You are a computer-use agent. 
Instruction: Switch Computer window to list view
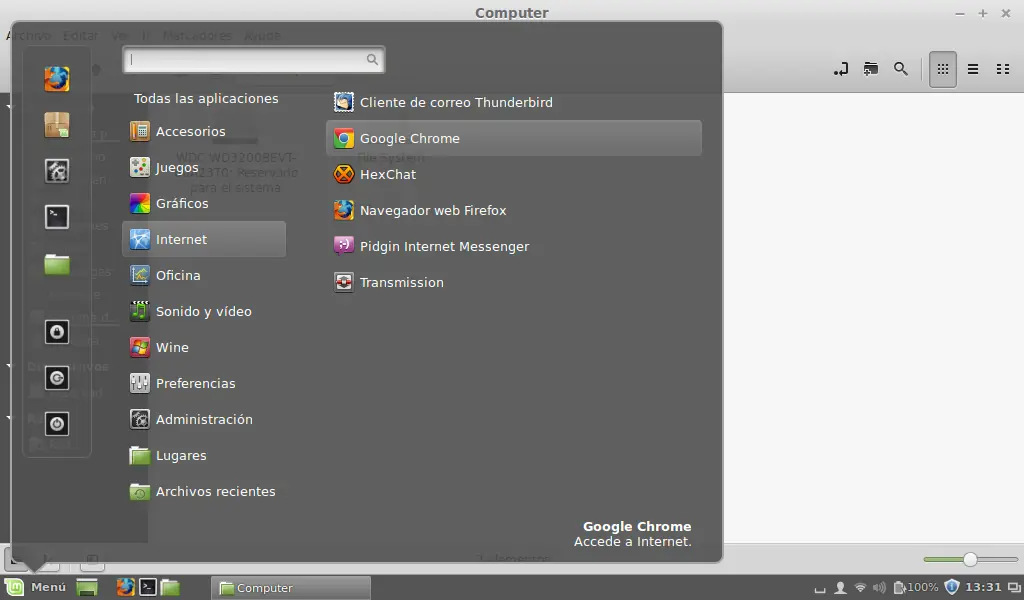coord(972,69)
